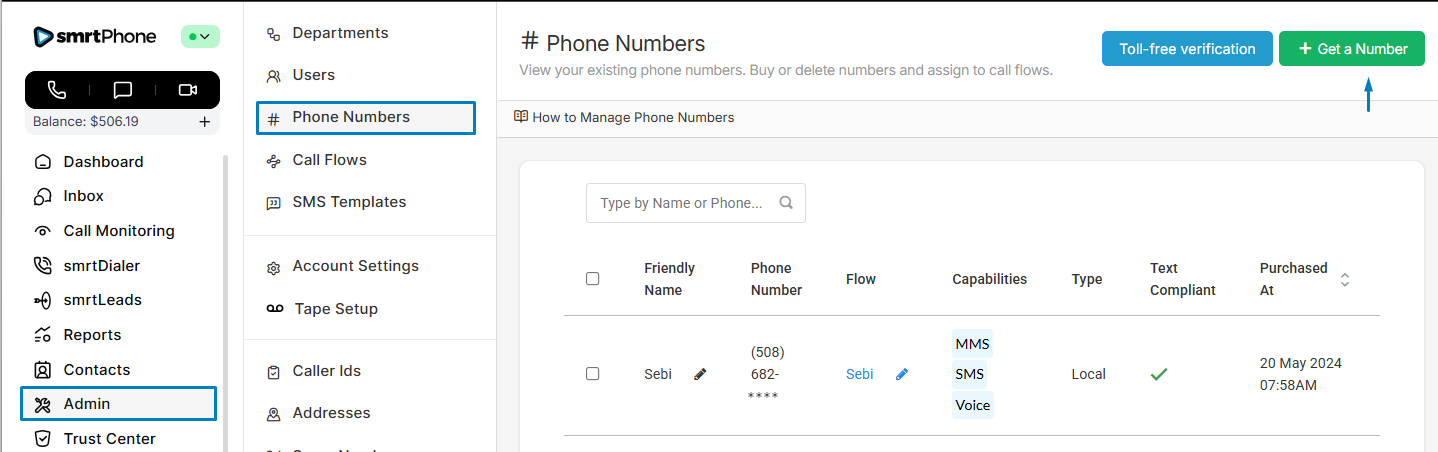Open SMS Templates section
This screenshot has height=452, width=1438.
[x=349, y=202]
